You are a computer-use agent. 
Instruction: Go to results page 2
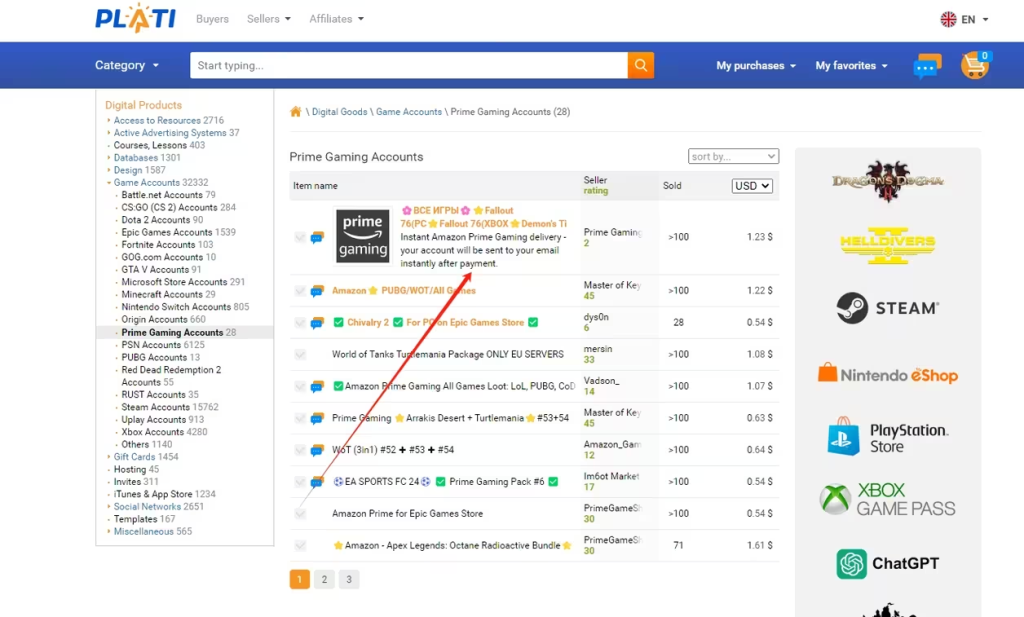pyautogui.click(x=324, y=579)
